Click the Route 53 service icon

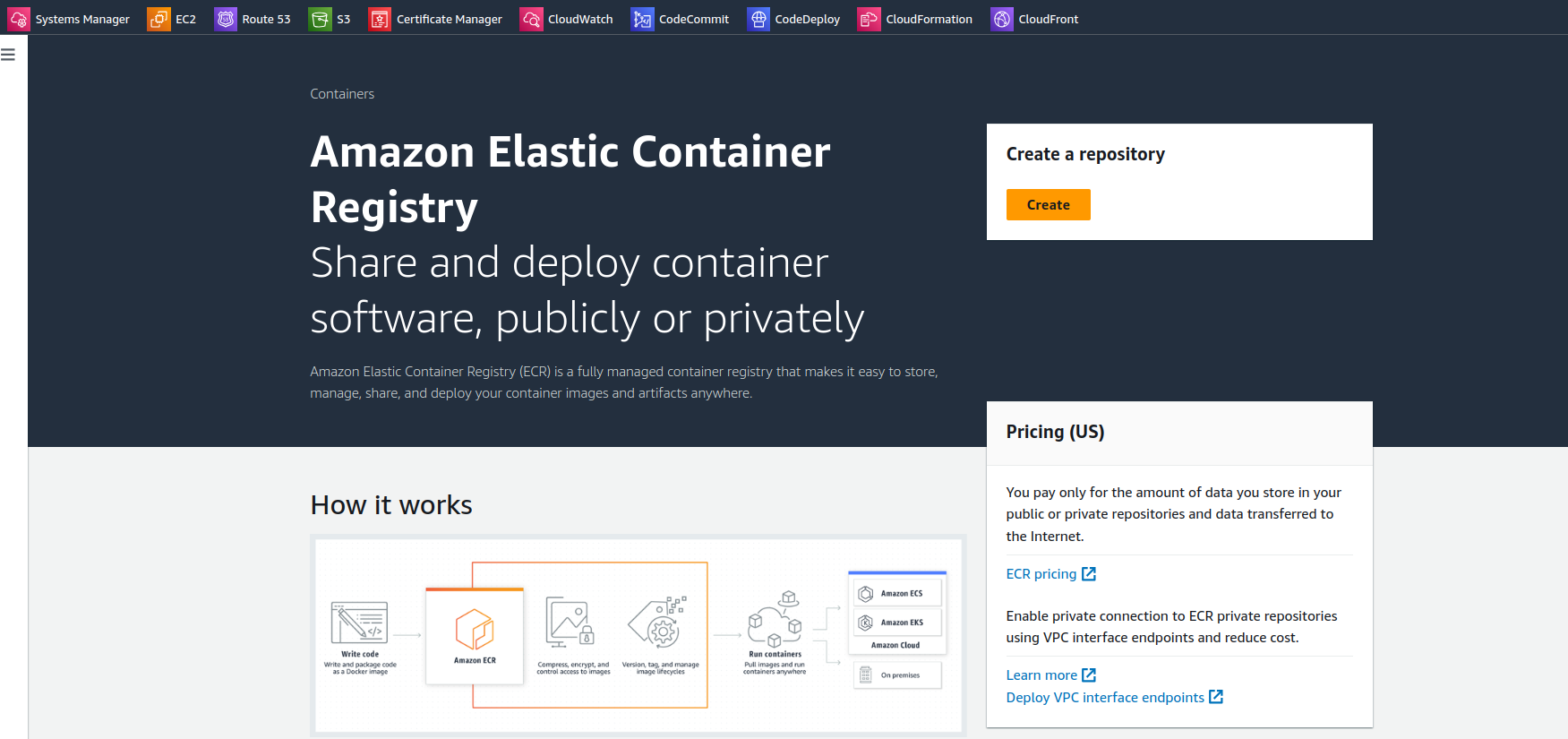pos(226,19)
